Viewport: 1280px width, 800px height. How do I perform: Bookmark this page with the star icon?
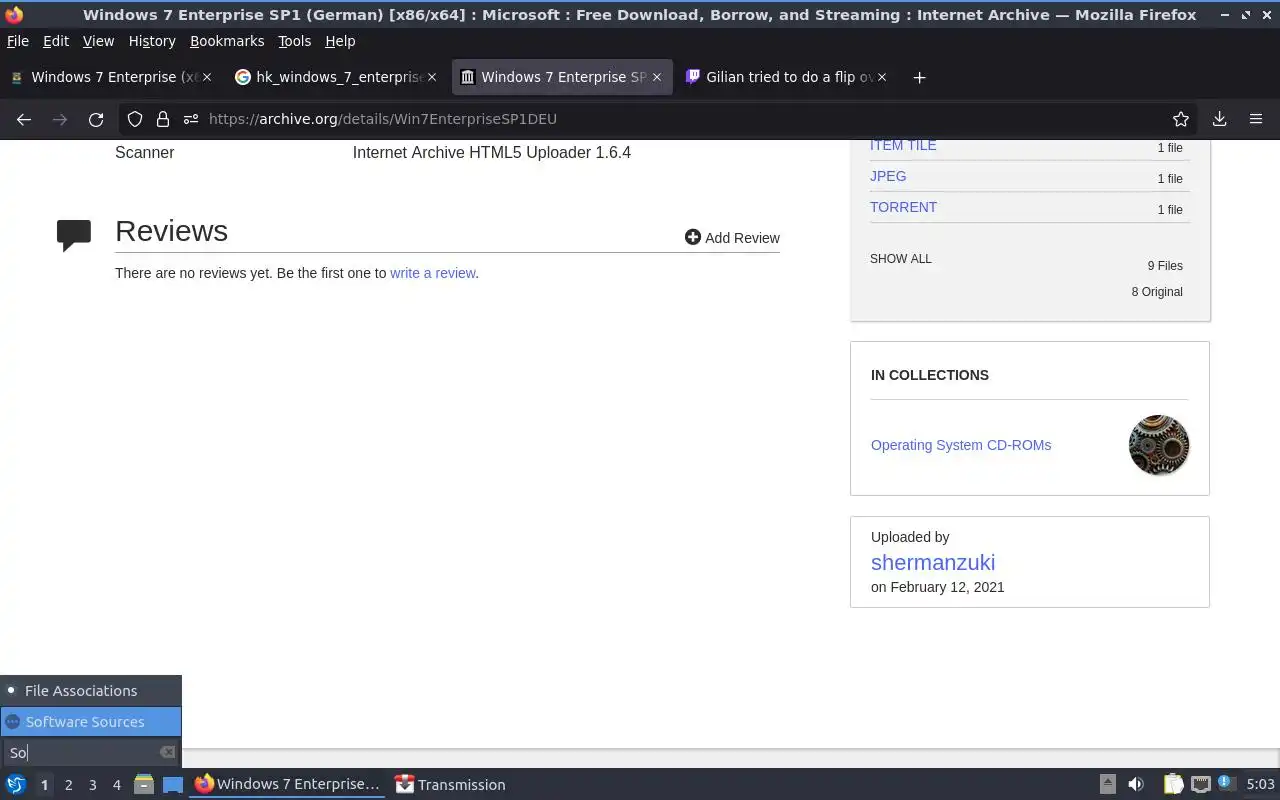click(x=1181, y=119)
